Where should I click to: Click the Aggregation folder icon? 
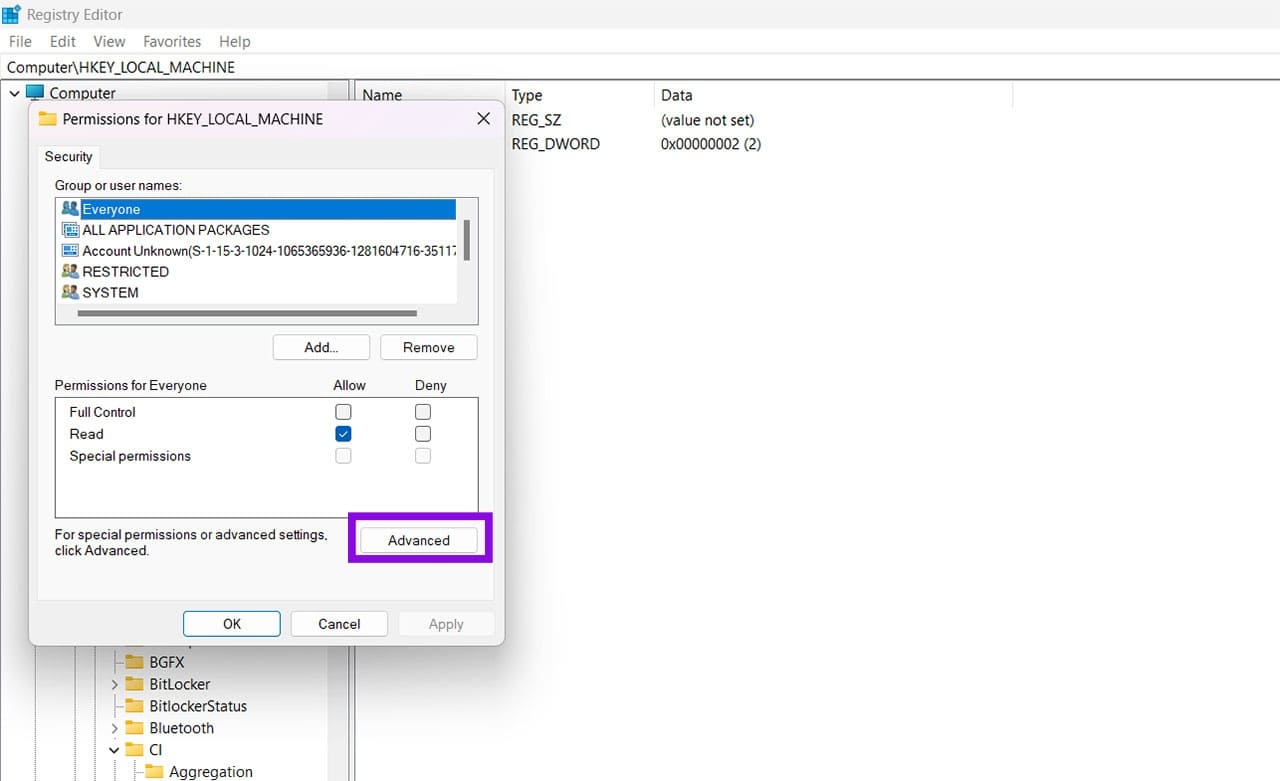[x=154, y=772]
